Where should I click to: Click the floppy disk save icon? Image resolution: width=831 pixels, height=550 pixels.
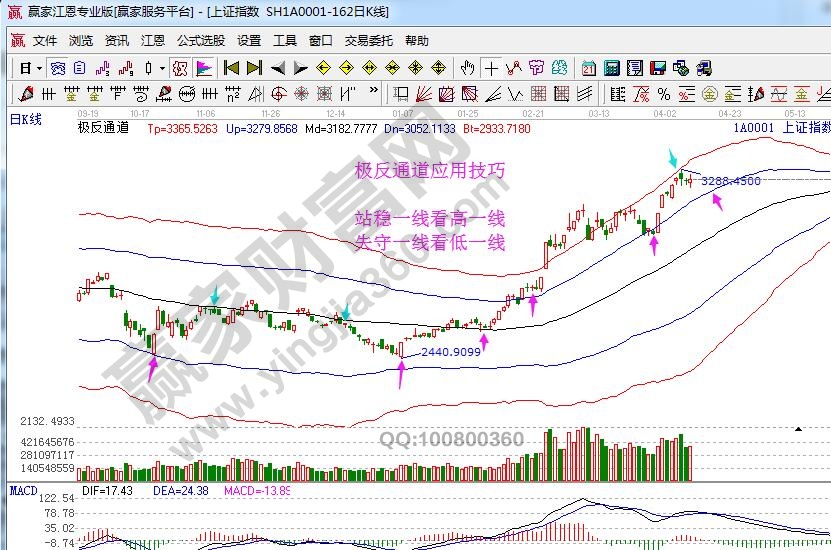click(x=658, y=68)
